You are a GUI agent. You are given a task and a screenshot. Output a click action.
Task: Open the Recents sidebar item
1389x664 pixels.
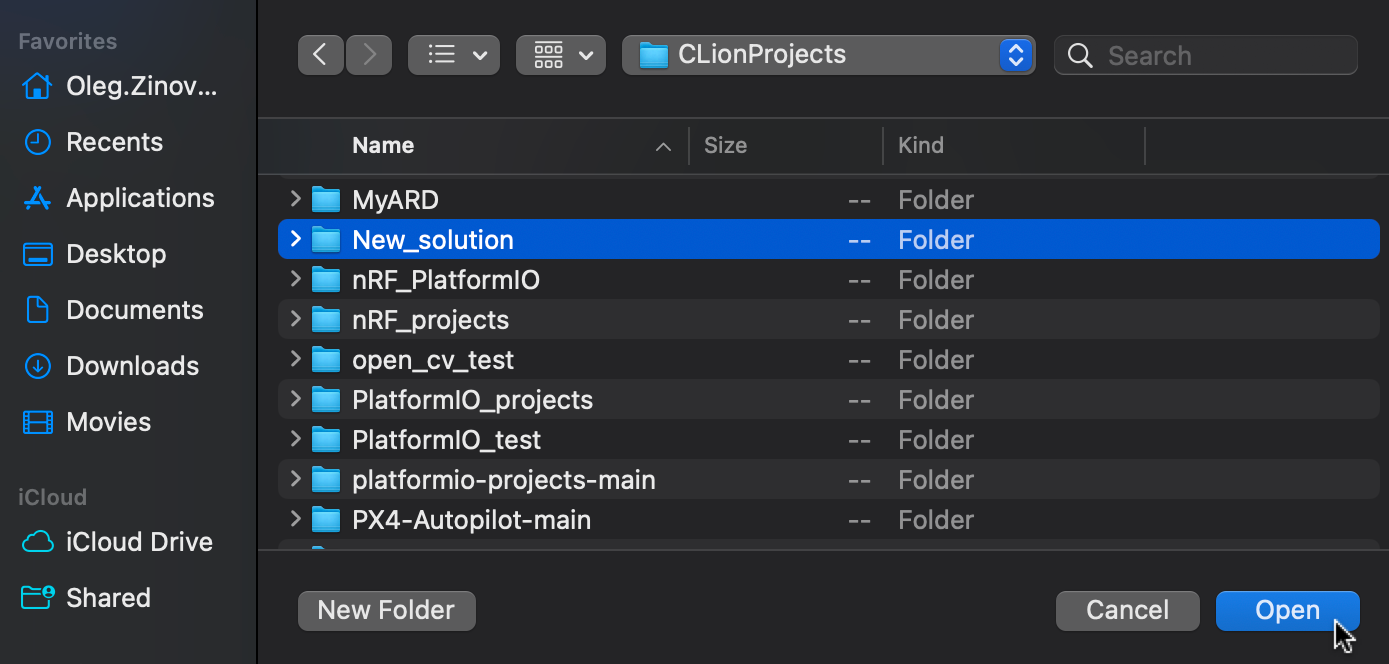114,141
